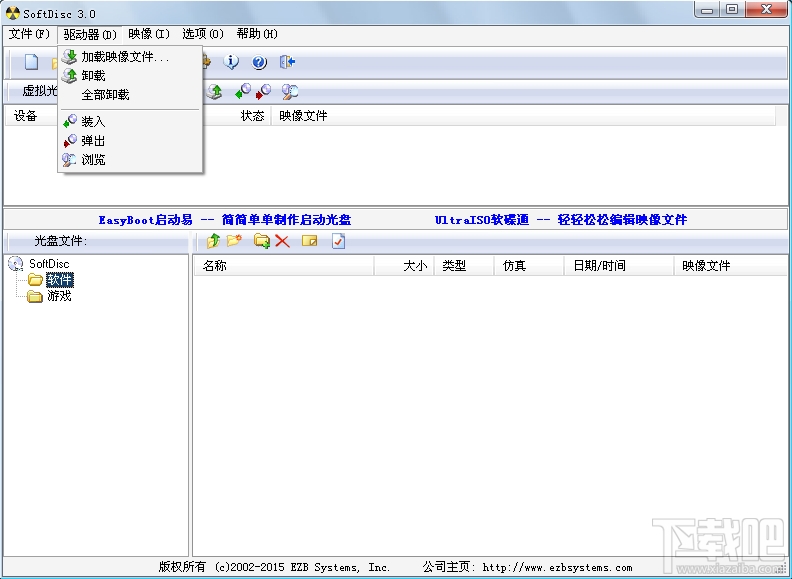
Task: Click the 状态 column header
Action: (x=253, y=116)
